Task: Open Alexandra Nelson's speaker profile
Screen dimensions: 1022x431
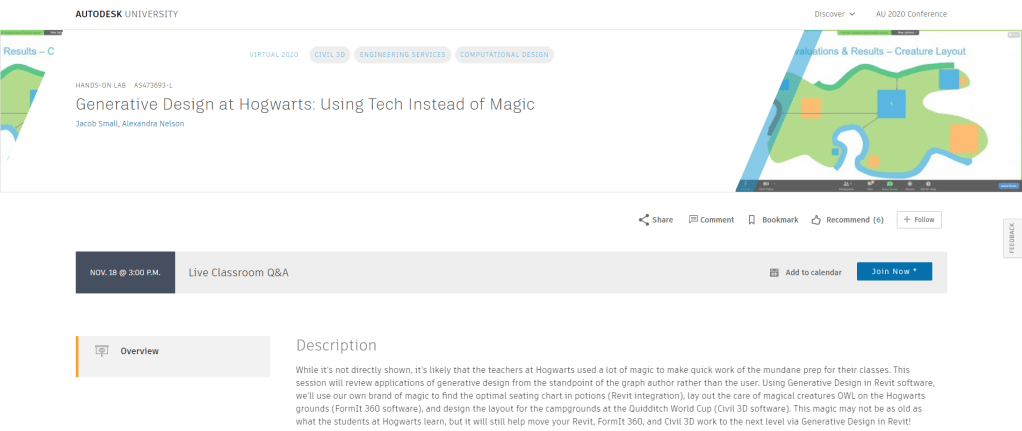Action: pos(155,124)
